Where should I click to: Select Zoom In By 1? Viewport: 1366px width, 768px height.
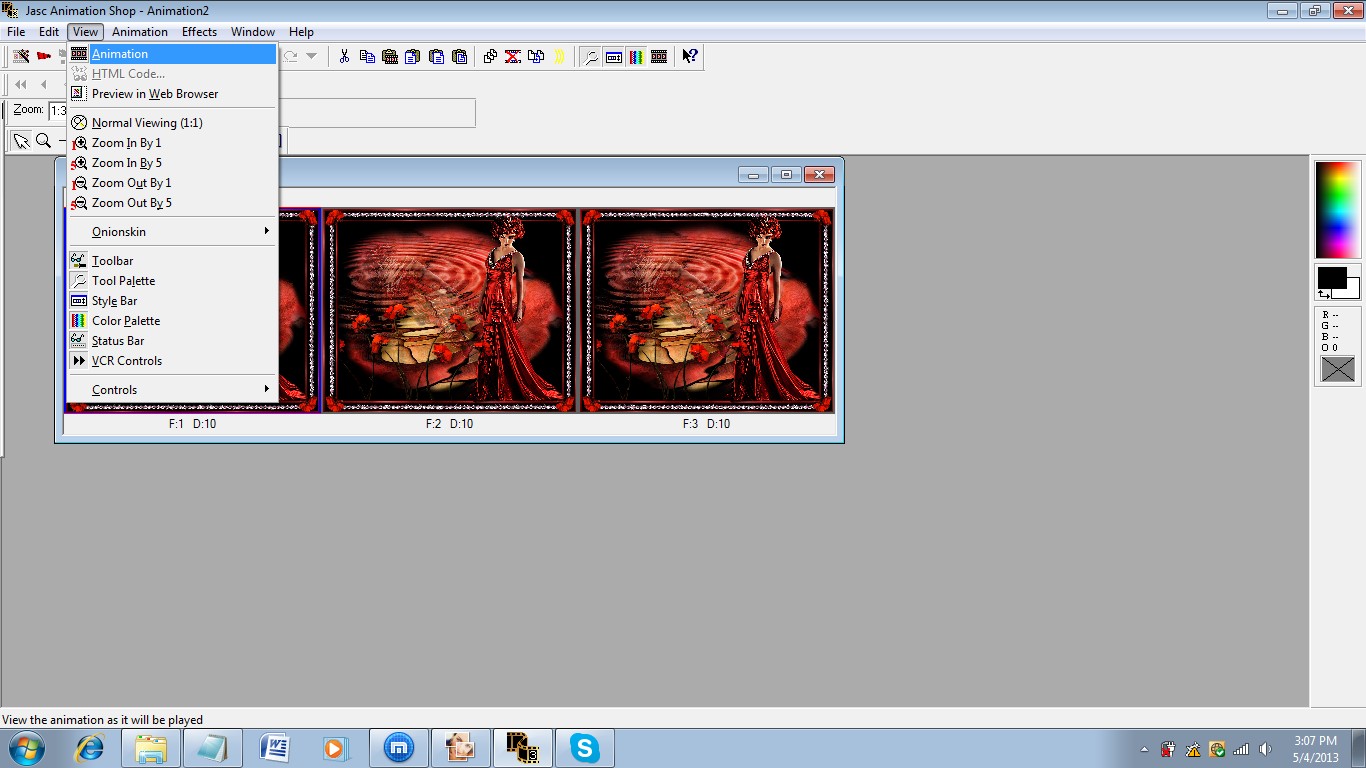tap(172, 143)
